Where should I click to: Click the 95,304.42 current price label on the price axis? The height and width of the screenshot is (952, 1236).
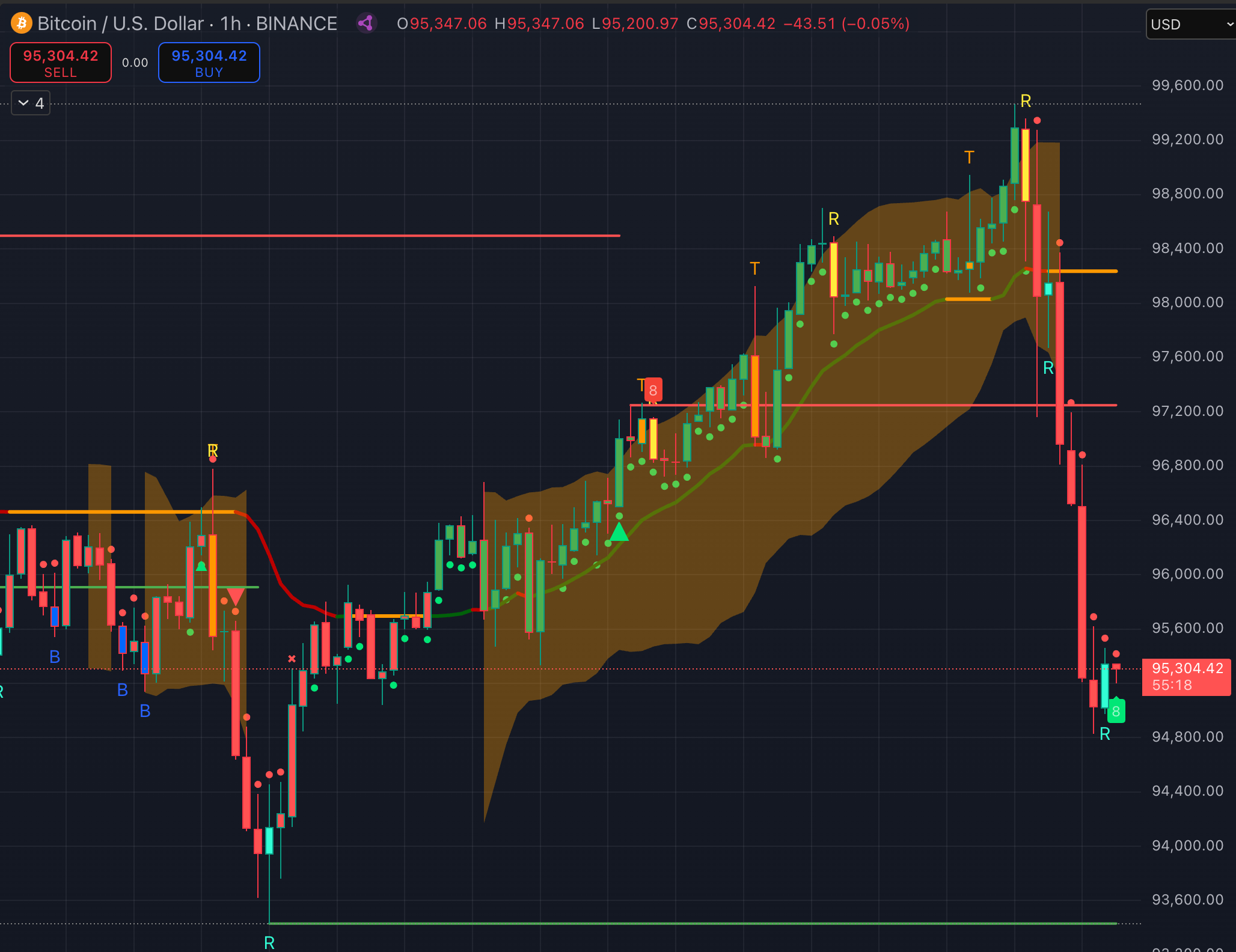pyautogui.click(x=1187, y=668)
